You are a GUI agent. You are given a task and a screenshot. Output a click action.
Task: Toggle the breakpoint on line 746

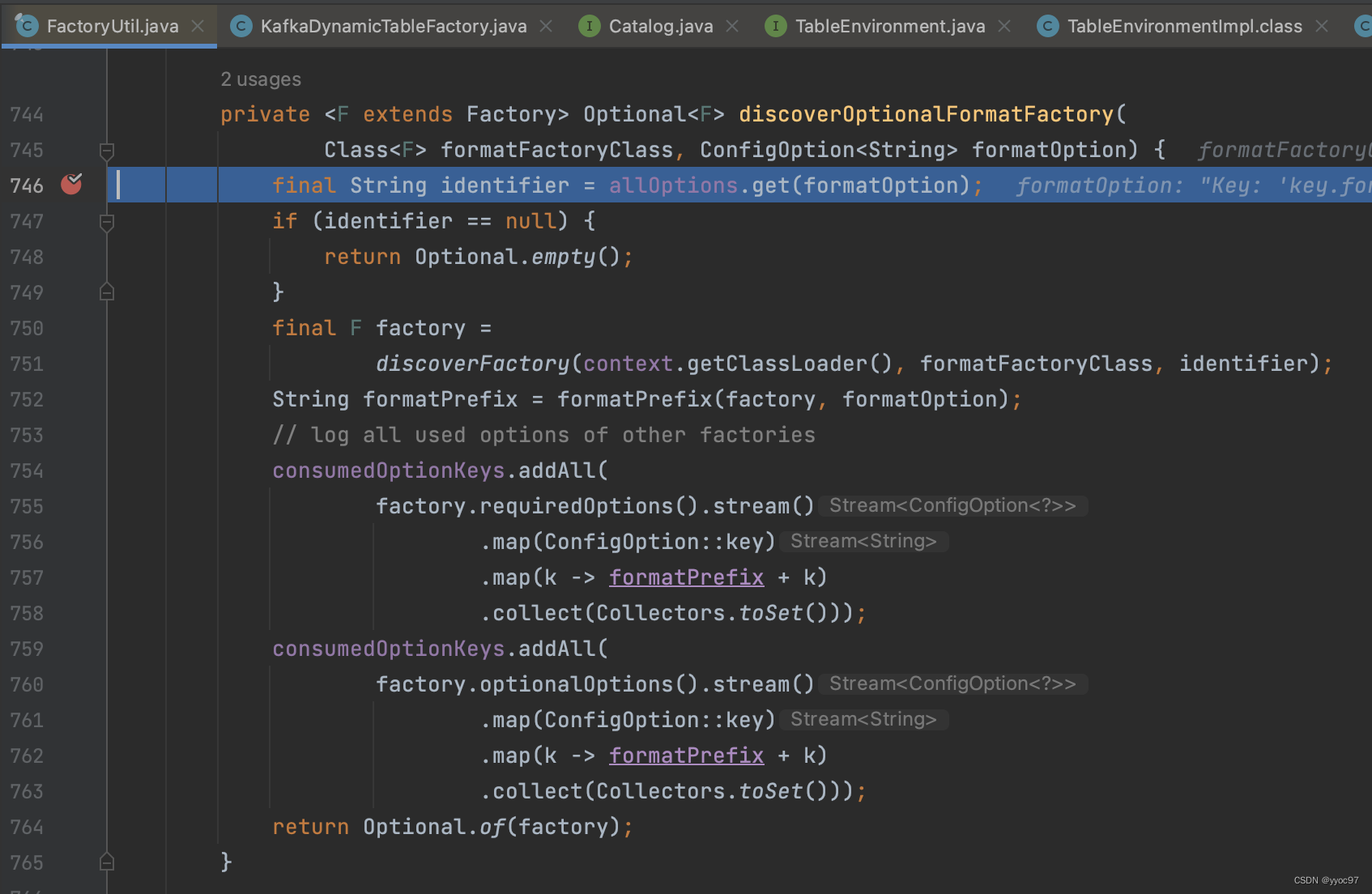point(71,185)
